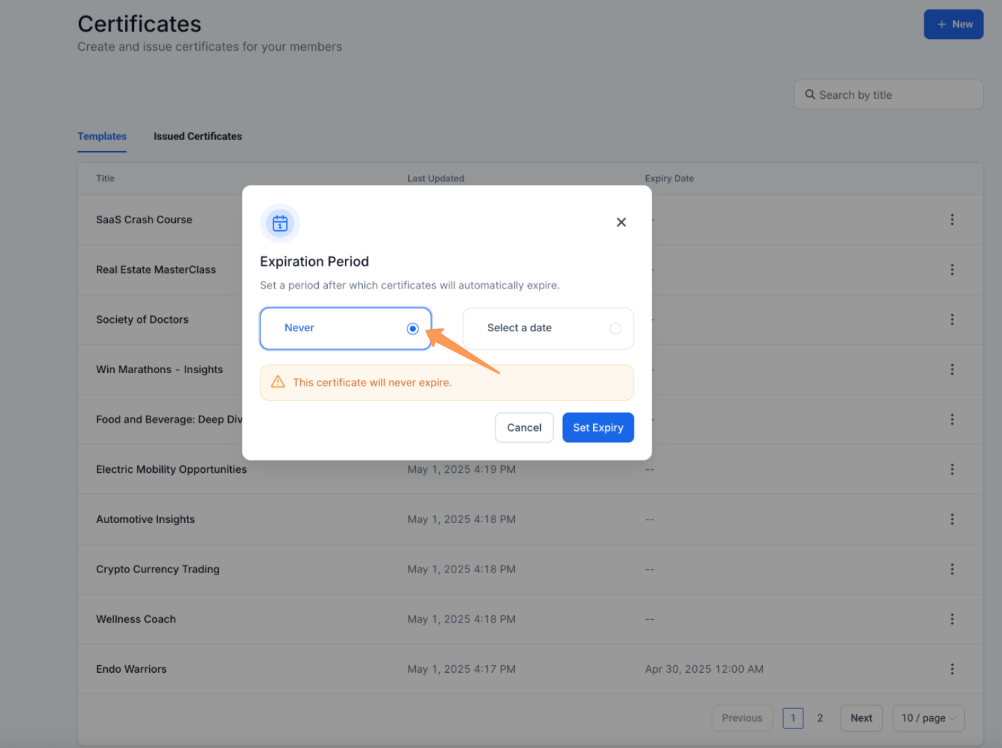Click the Previous page button

(x=742, y=718)
